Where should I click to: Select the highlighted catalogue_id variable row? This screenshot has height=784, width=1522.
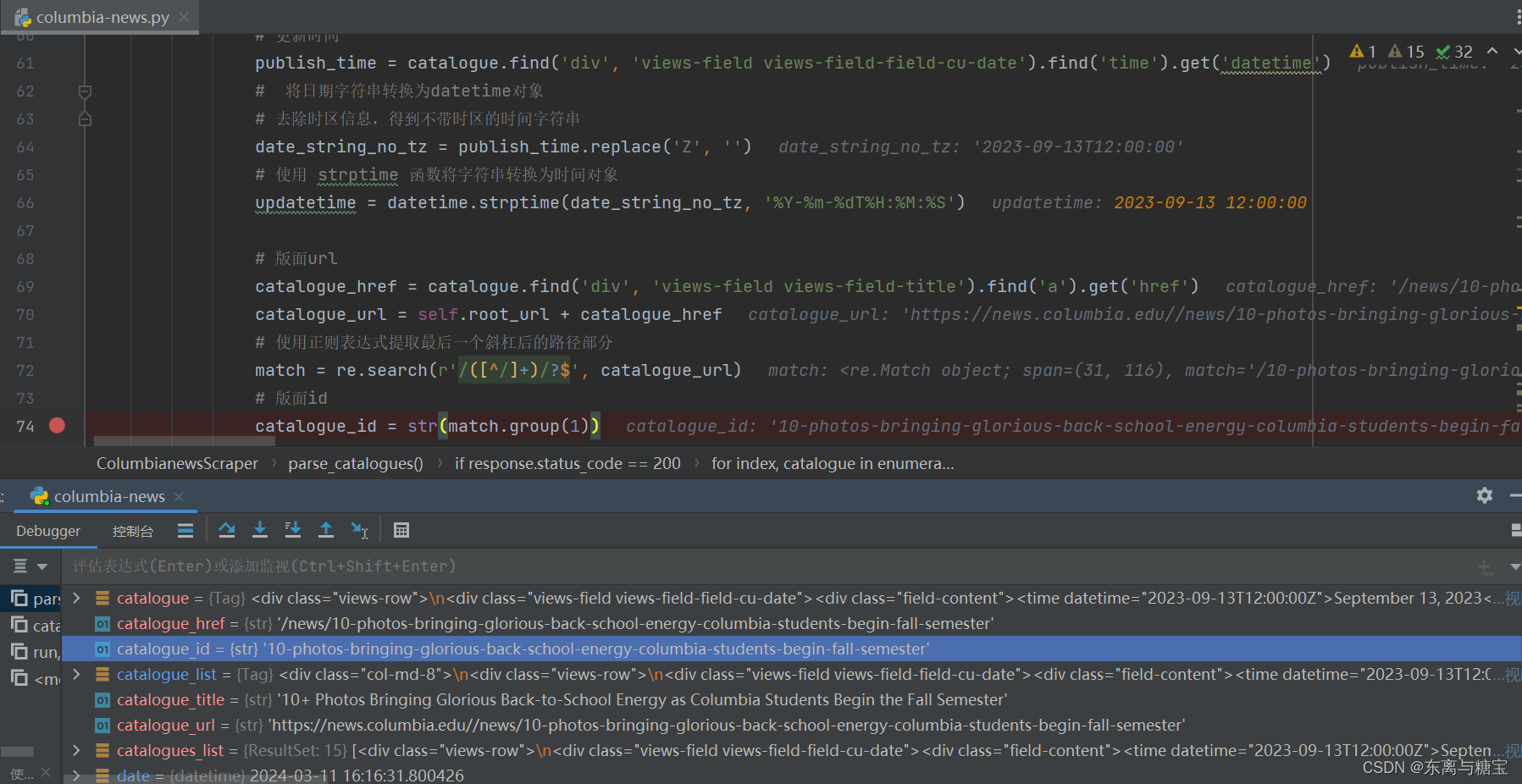tap(792, 649)
